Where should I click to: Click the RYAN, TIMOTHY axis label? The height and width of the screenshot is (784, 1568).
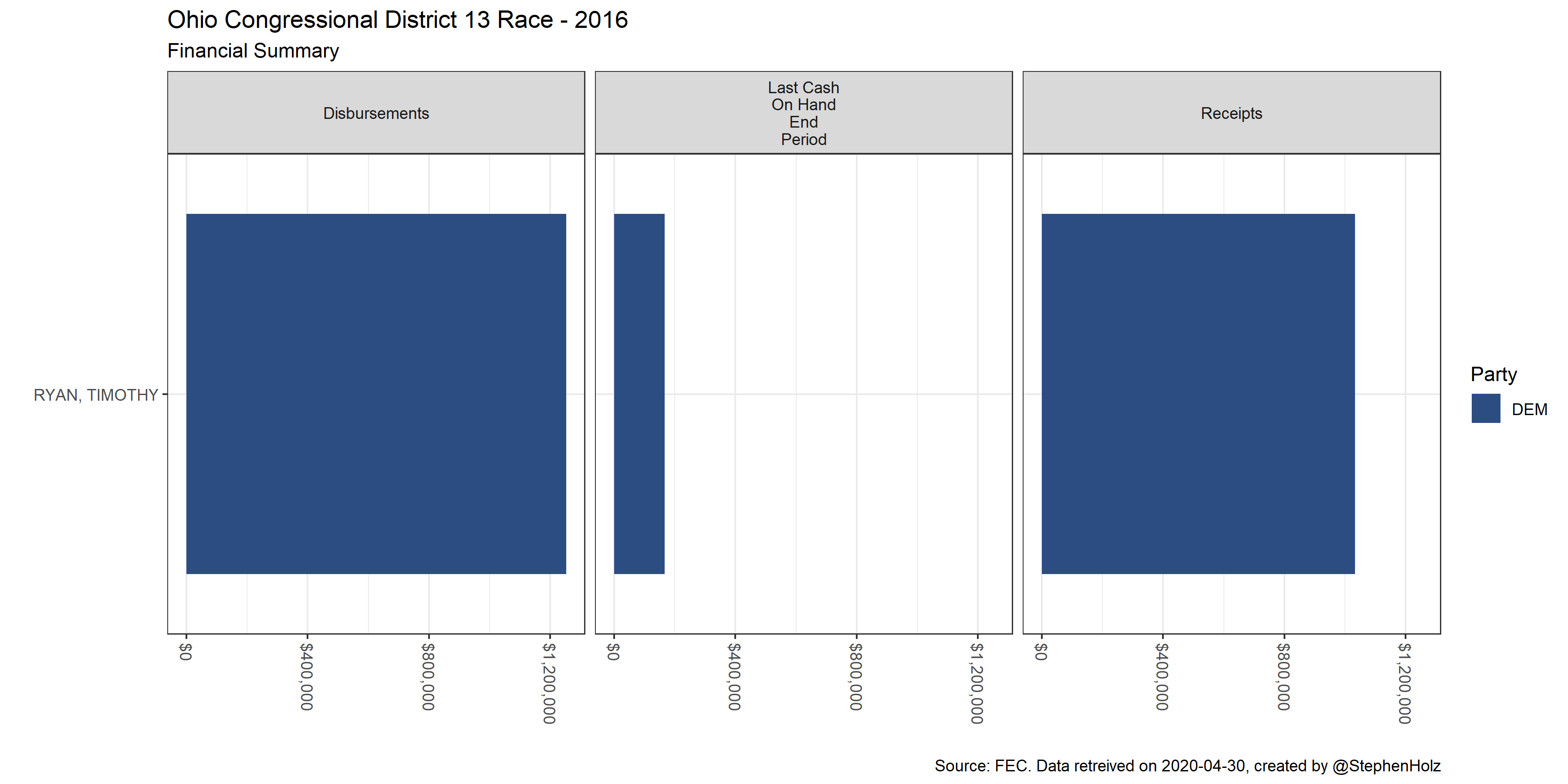[x=95, y=395]
